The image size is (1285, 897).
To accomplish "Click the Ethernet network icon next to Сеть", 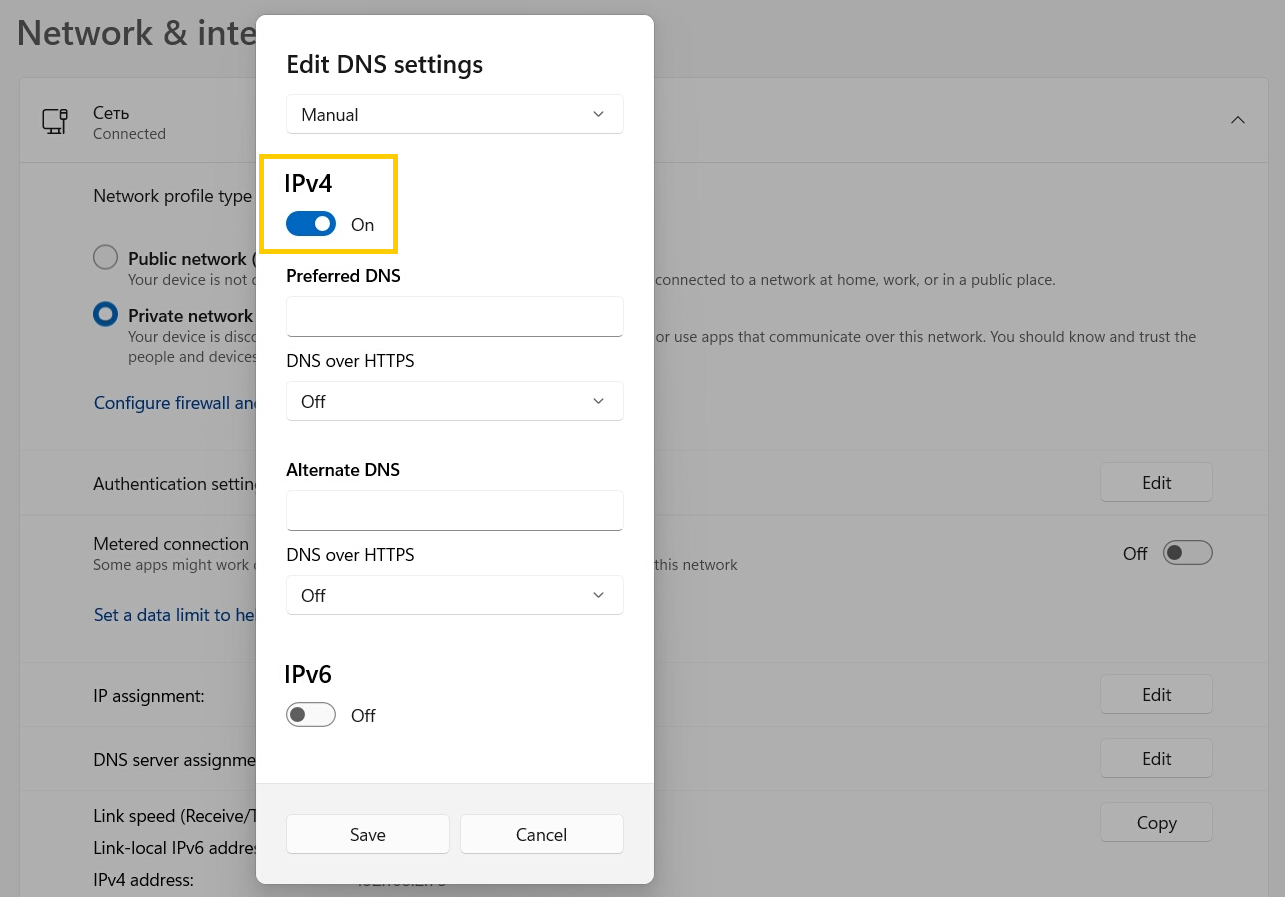I will pos(54,122).
